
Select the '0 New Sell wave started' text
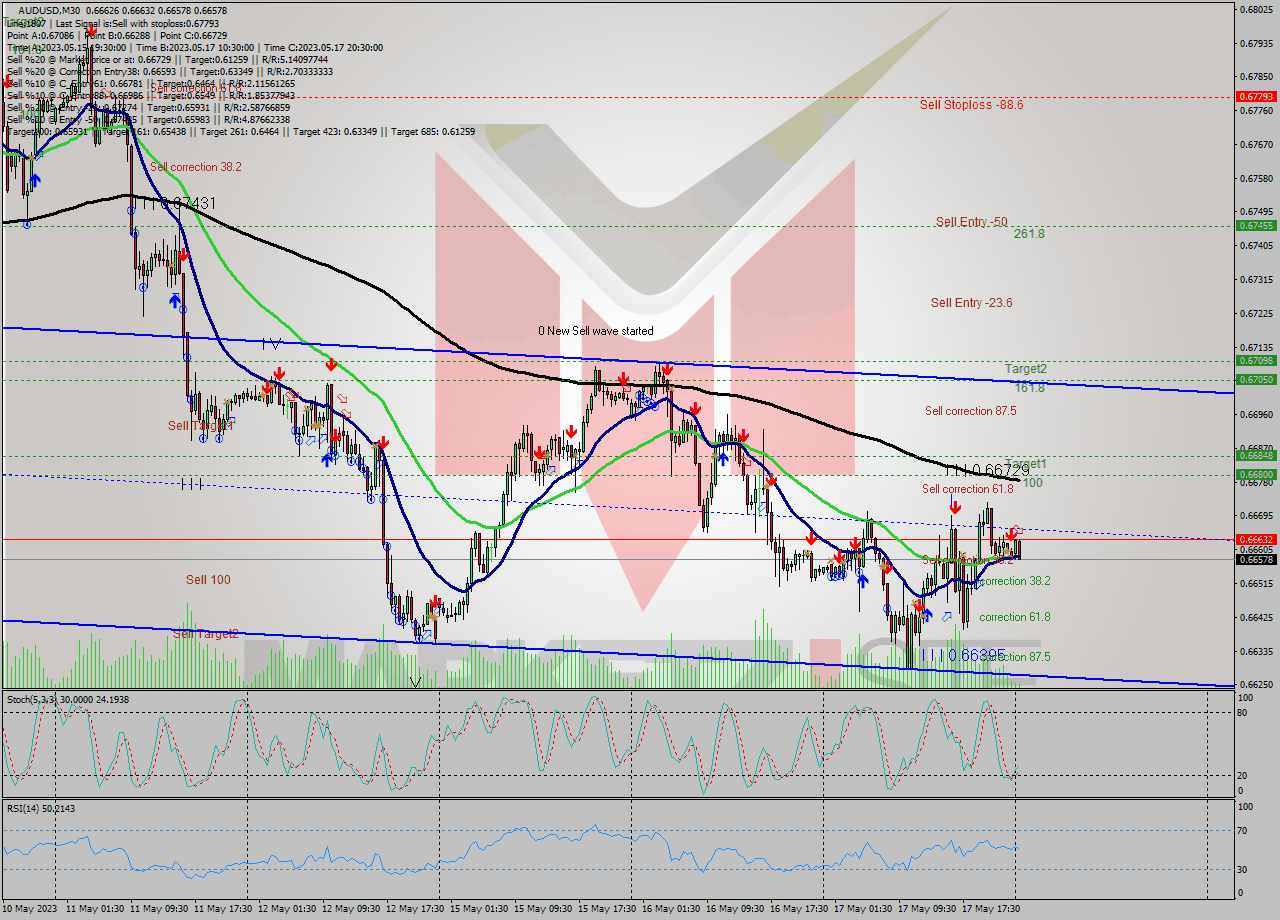tap(596, 330)
